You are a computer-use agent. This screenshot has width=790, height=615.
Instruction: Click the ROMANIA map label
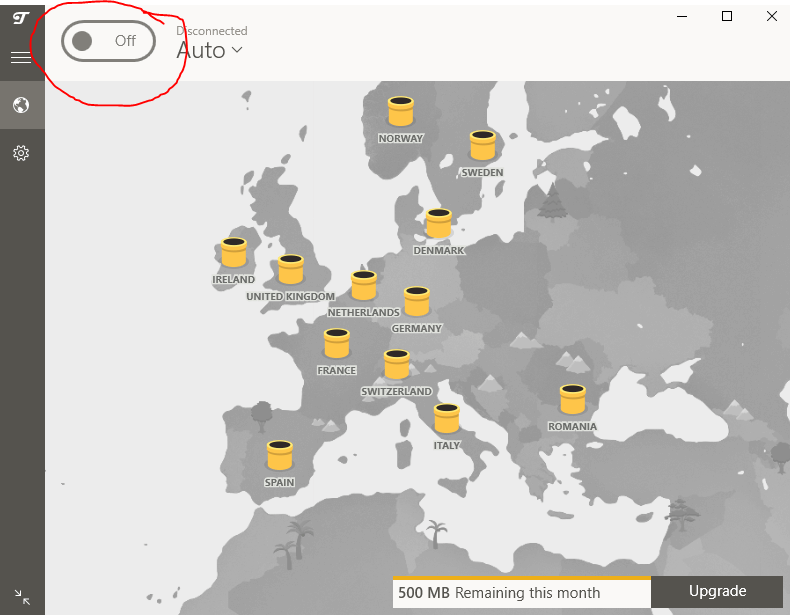click(572, 427)
